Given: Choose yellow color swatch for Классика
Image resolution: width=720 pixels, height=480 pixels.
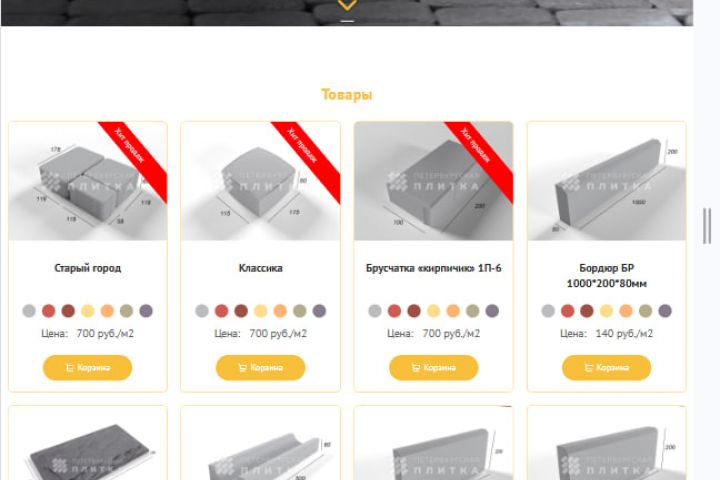Looking at the screenshot, I should (x=260, y=311).
